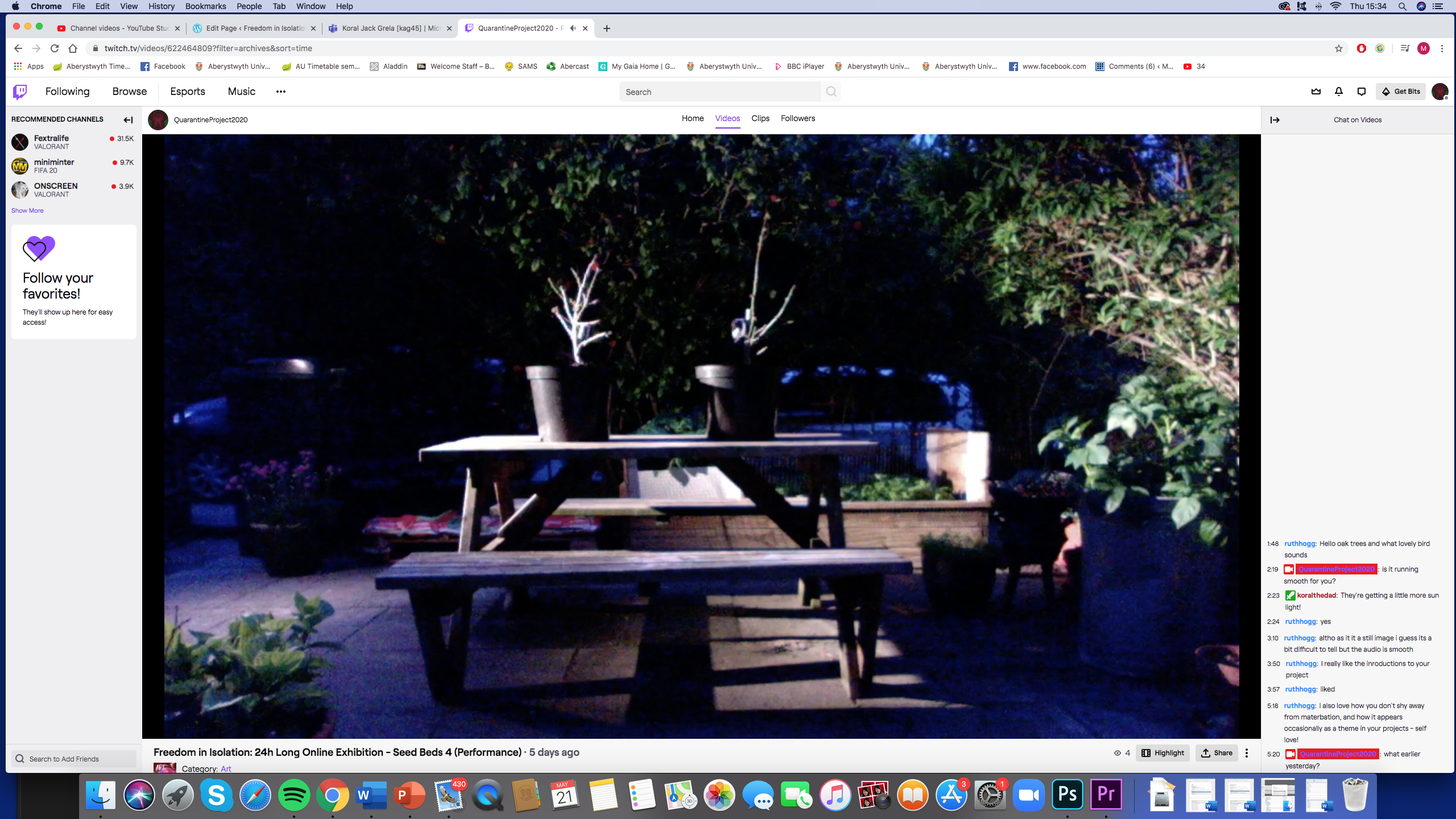Screen dimensions: 1456x819
Task: Bookmark this page with the star icon
Action: pos(1339,48)
